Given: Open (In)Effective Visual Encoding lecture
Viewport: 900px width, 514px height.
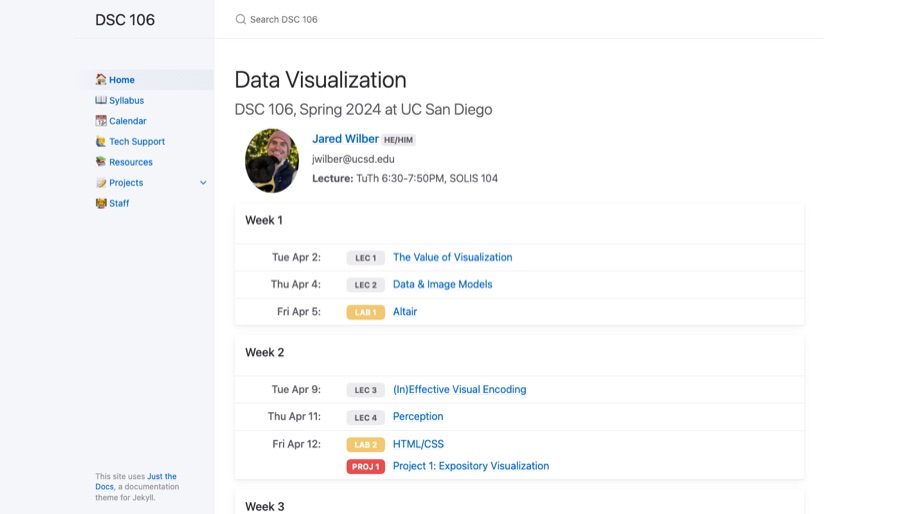Looking at the screenshot, I should coord(459,390).
